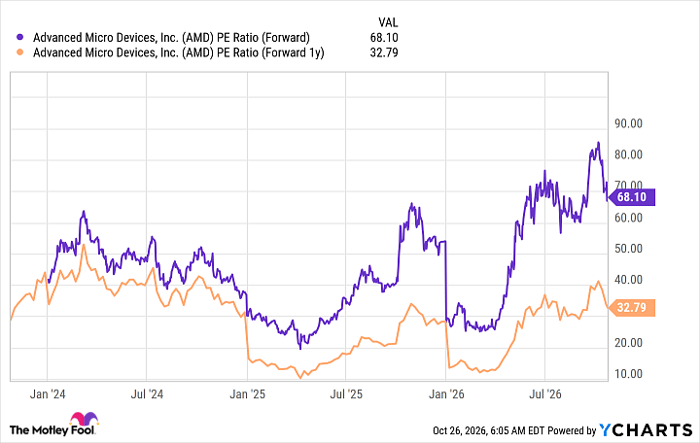Click the Jul '26 x-axis label
The height and width of the screenshot is (443, 700).
[545, 394]
